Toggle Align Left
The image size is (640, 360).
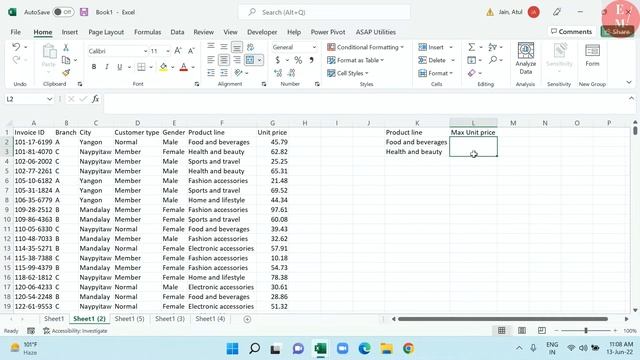(x=211, y=60)
